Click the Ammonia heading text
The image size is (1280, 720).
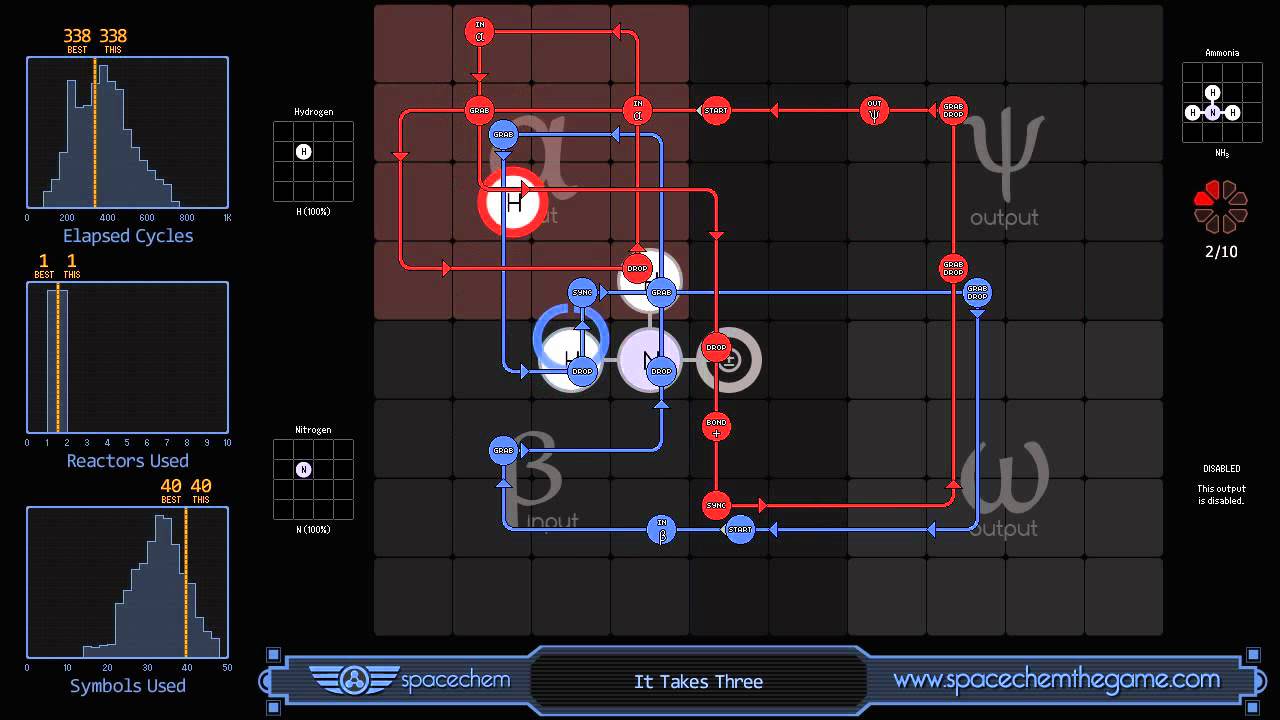(1222, 53)
